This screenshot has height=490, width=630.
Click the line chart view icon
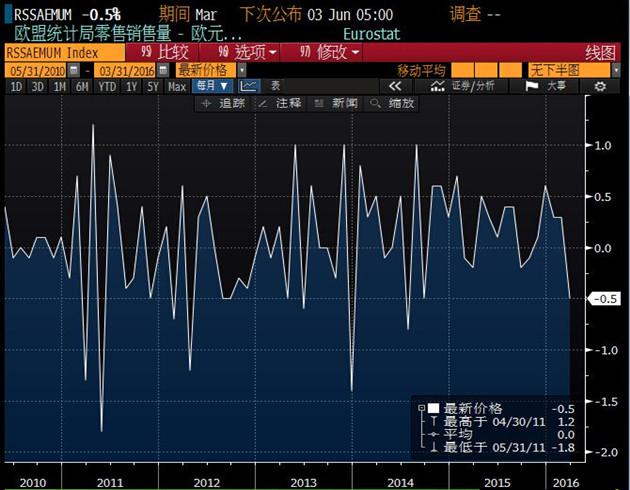(x=249, y=87)
